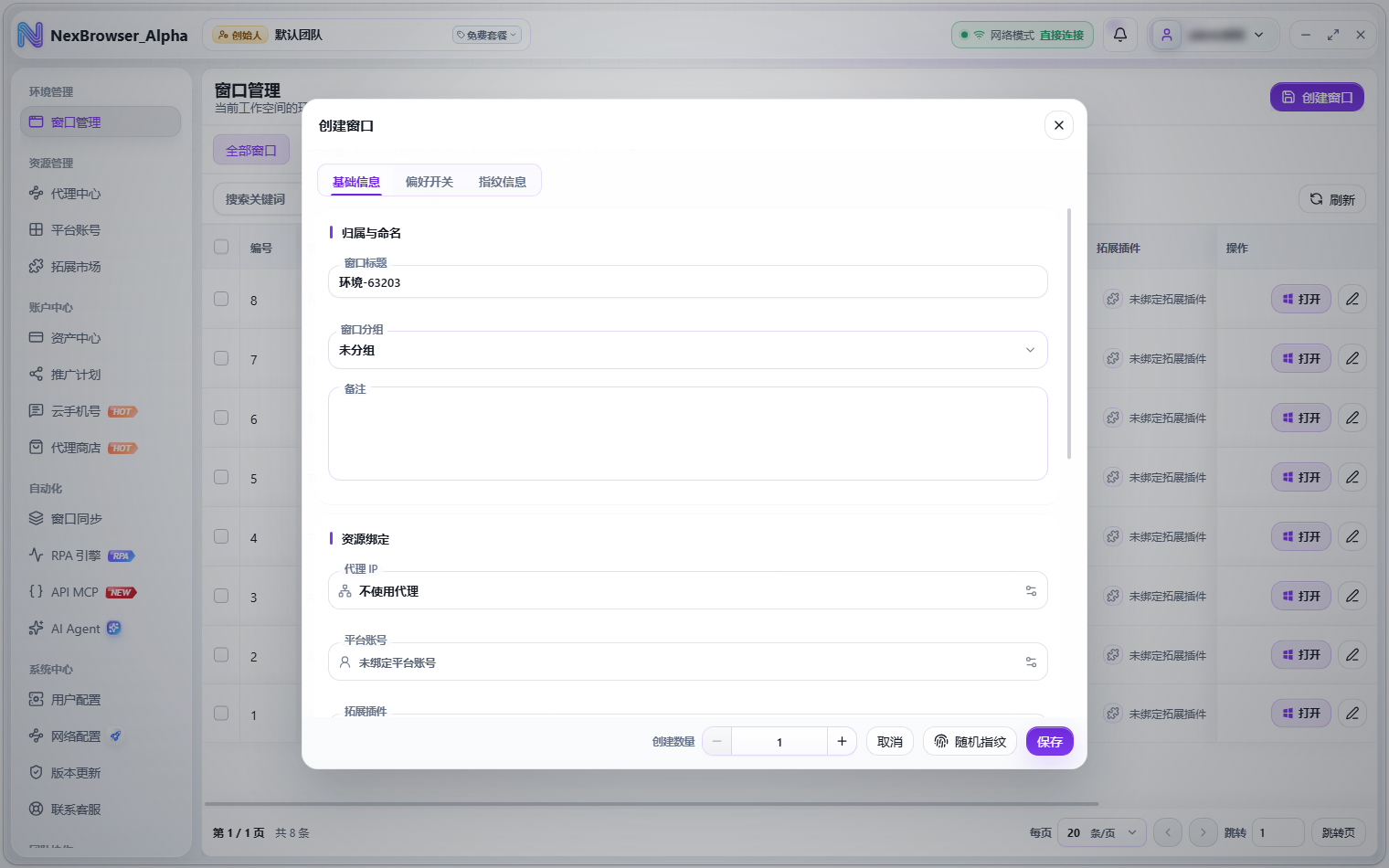Select the 全部窗口 tab

pyautogui.click(x=251, y=150)
